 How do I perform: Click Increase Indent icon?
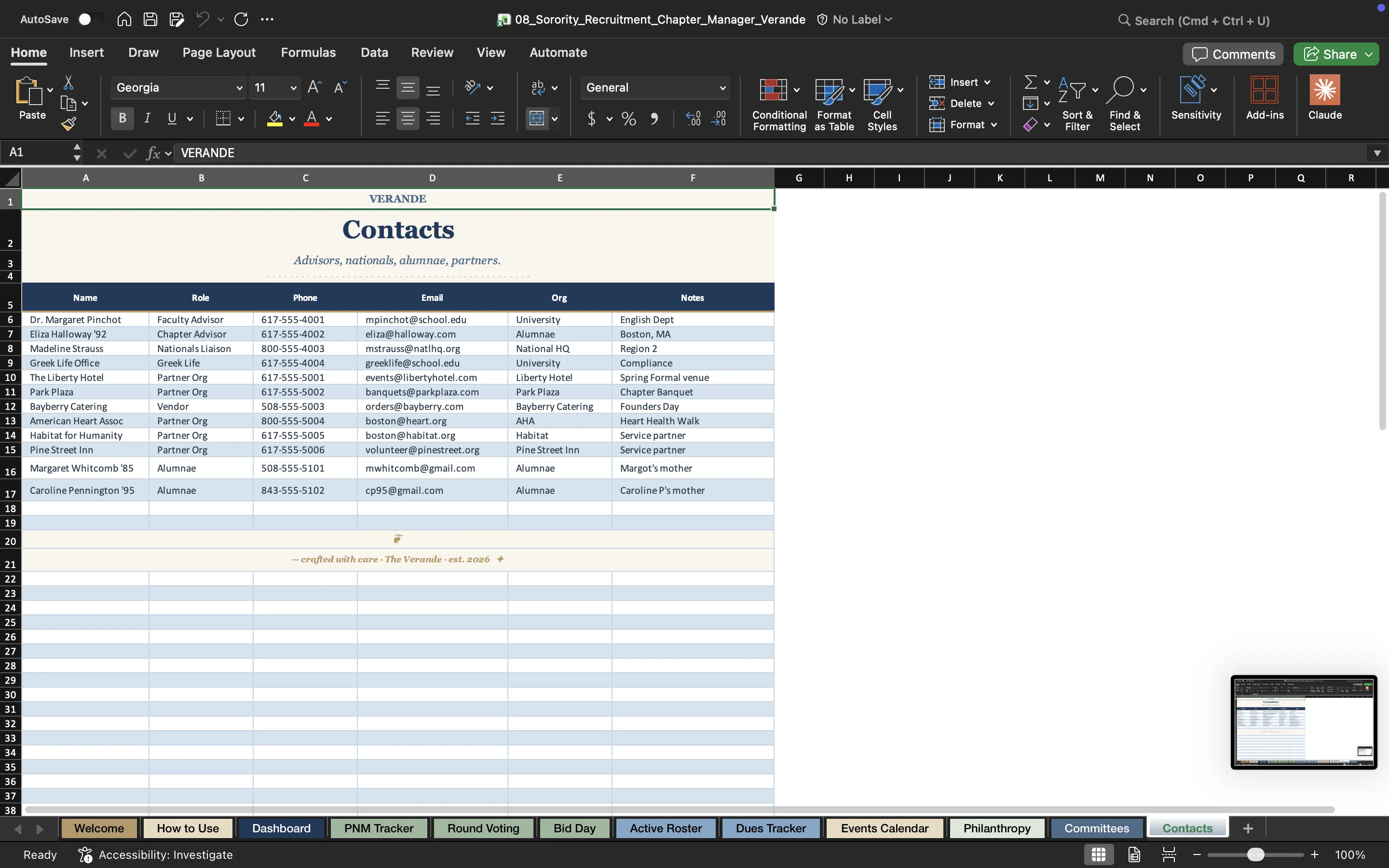point(498,119)
